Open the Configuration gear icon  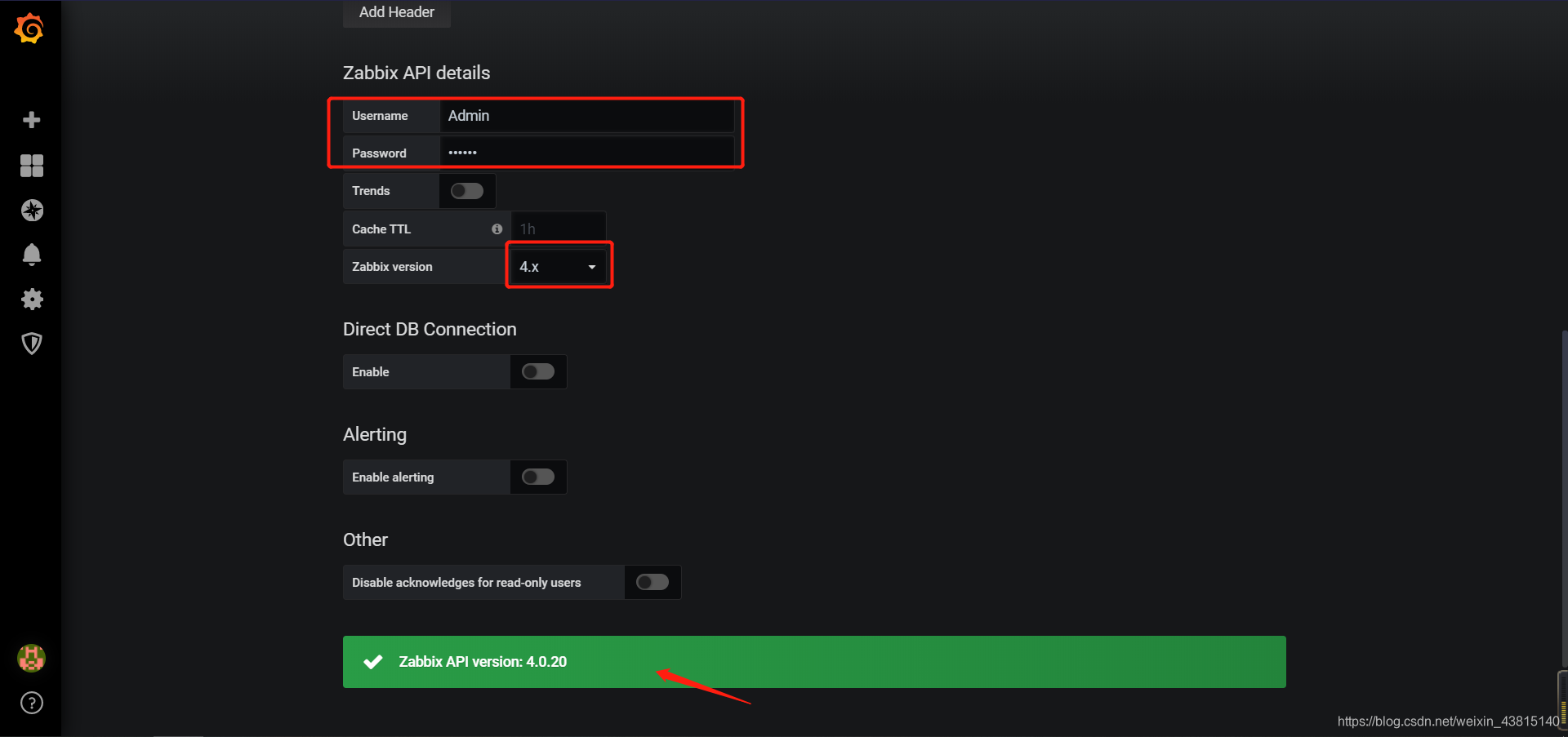point(32,299)
